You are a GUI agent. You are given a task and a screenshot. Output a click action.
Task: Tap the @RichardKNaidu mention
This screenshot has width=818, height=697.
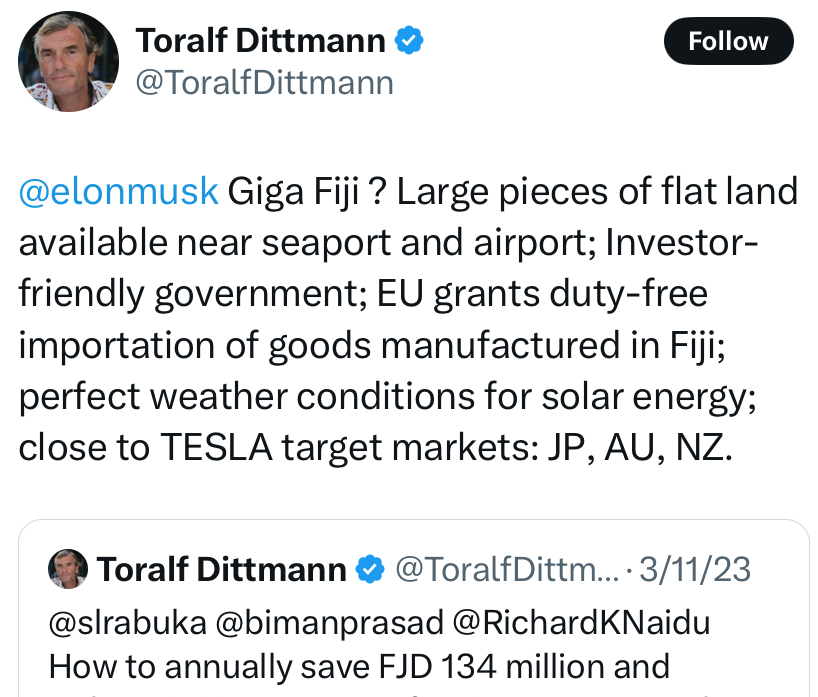(581, 621)
